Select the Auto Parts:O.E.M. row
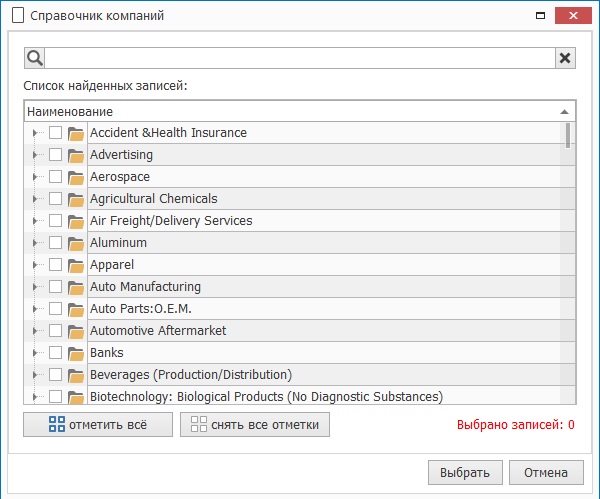 pos(300,309)
